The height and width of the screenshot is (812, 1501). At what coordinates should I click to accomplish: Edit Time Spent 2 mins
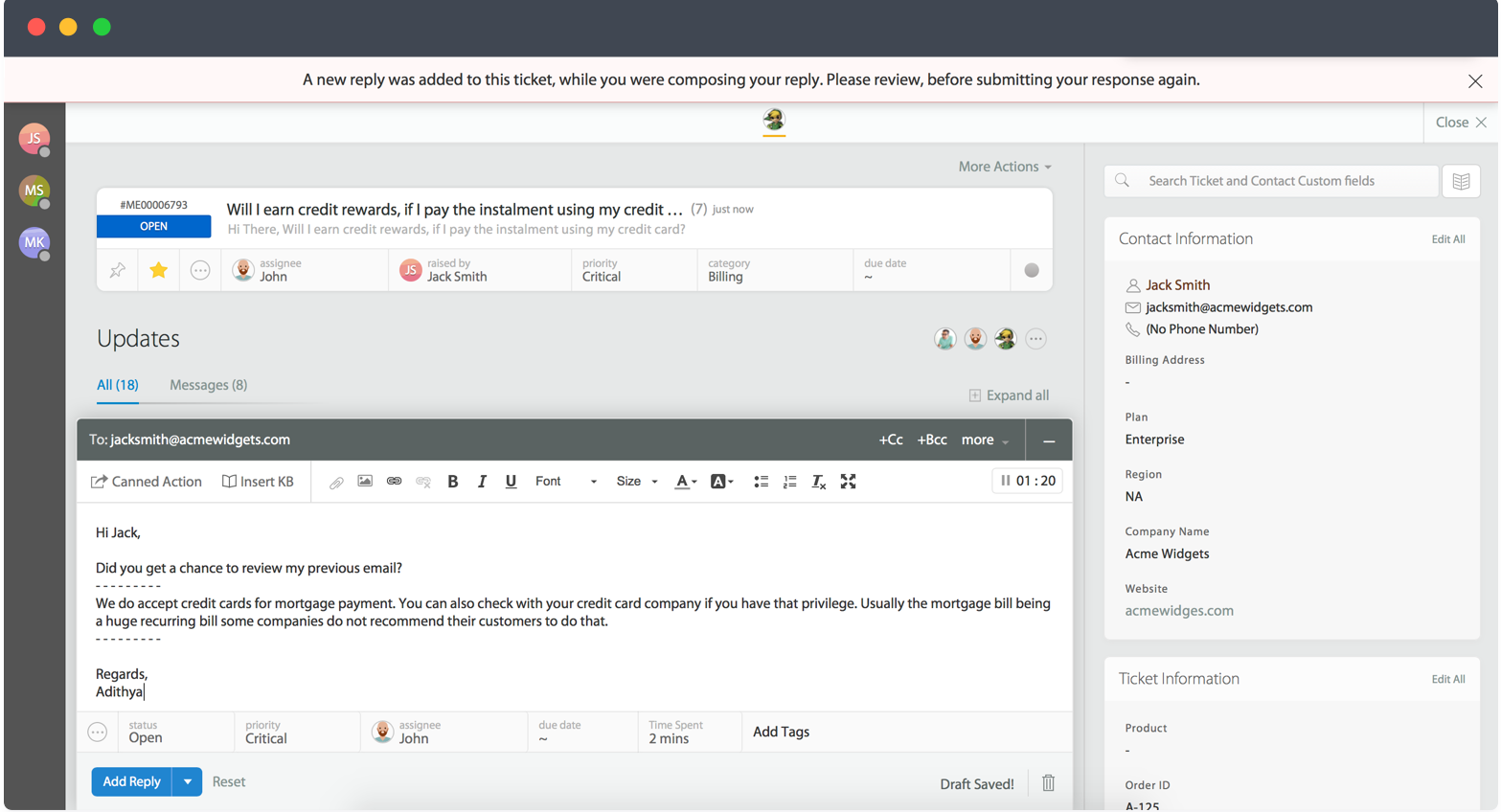coord(690,732)
